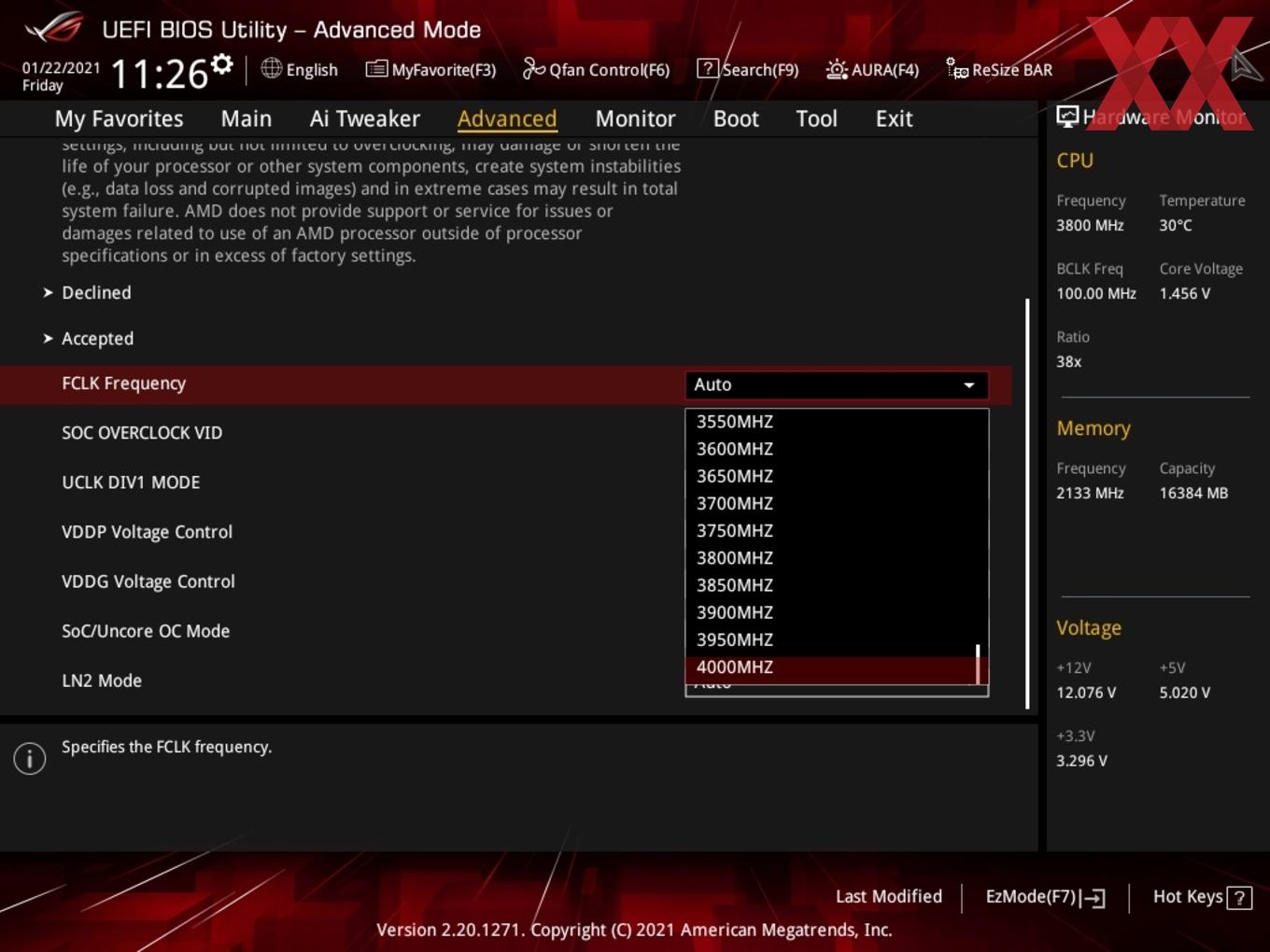Click the 3800 MHz CPU frequency value
The height and width of the screenshot is (952, 1270).
(1090, 225)
